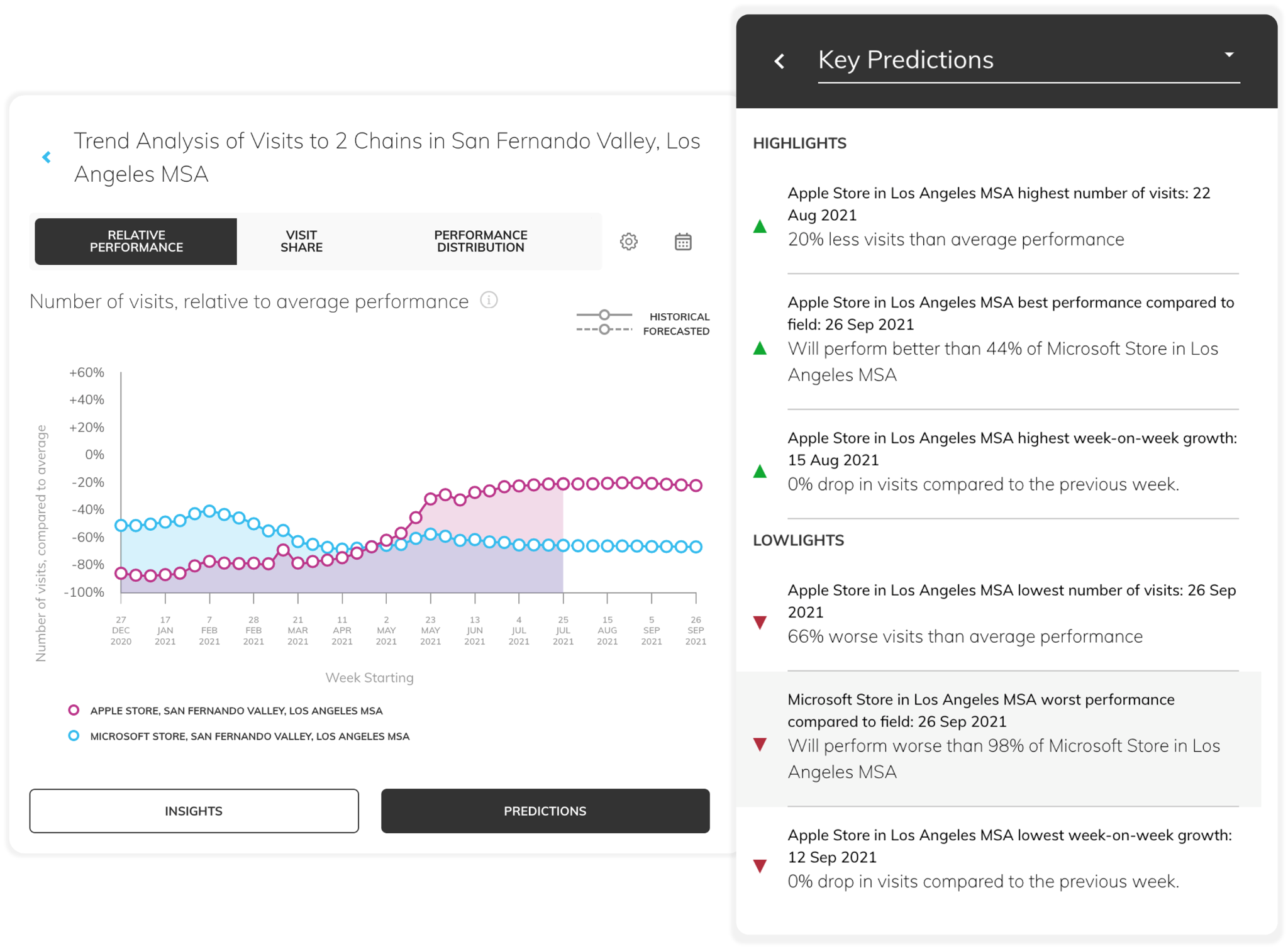Image resolution: width=1288 pixels, height=949 pixels.
Task: Click red triangle beside Microsoft worst performance
Action: [x=760, y=745]
